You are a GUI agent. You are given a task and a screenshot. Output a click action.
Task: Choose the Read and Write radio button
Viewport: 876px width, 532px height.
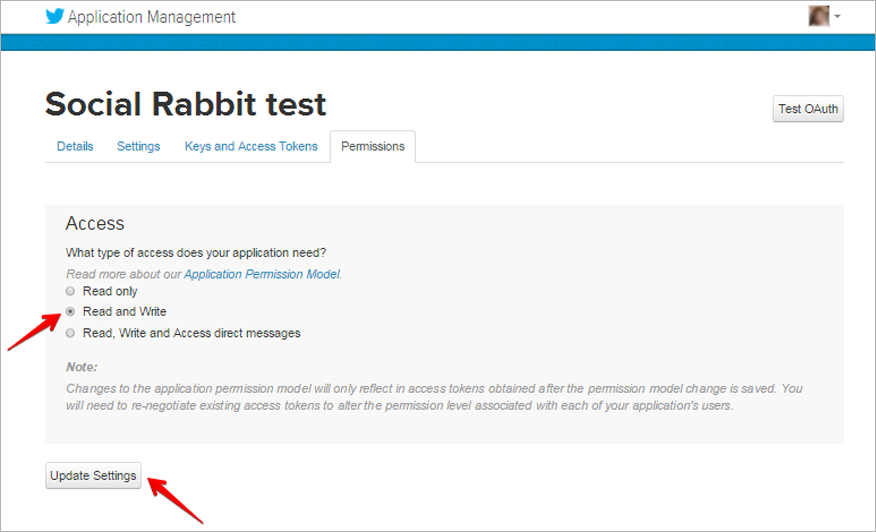pyautogui.click(x=70, y=312)
